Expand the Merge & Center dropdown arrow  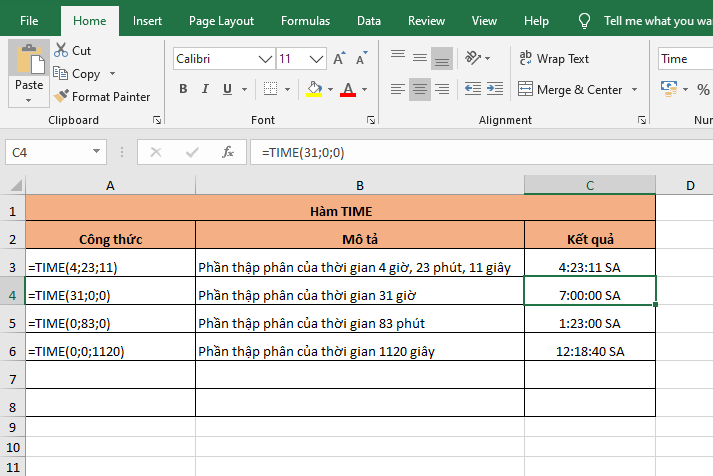[632, 89]
